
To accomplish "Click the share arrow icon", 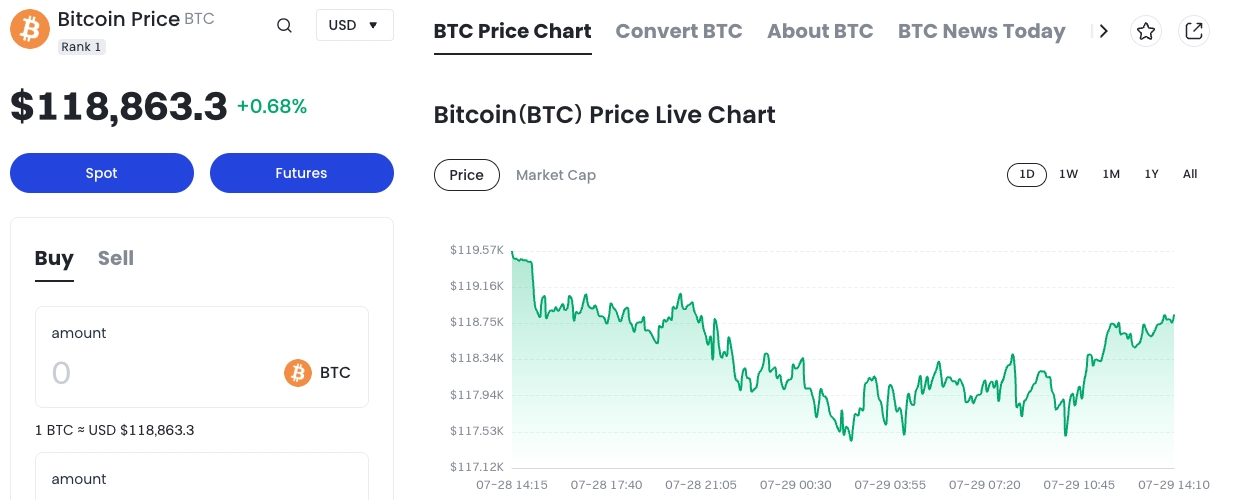I will [x=1193, y=32].
